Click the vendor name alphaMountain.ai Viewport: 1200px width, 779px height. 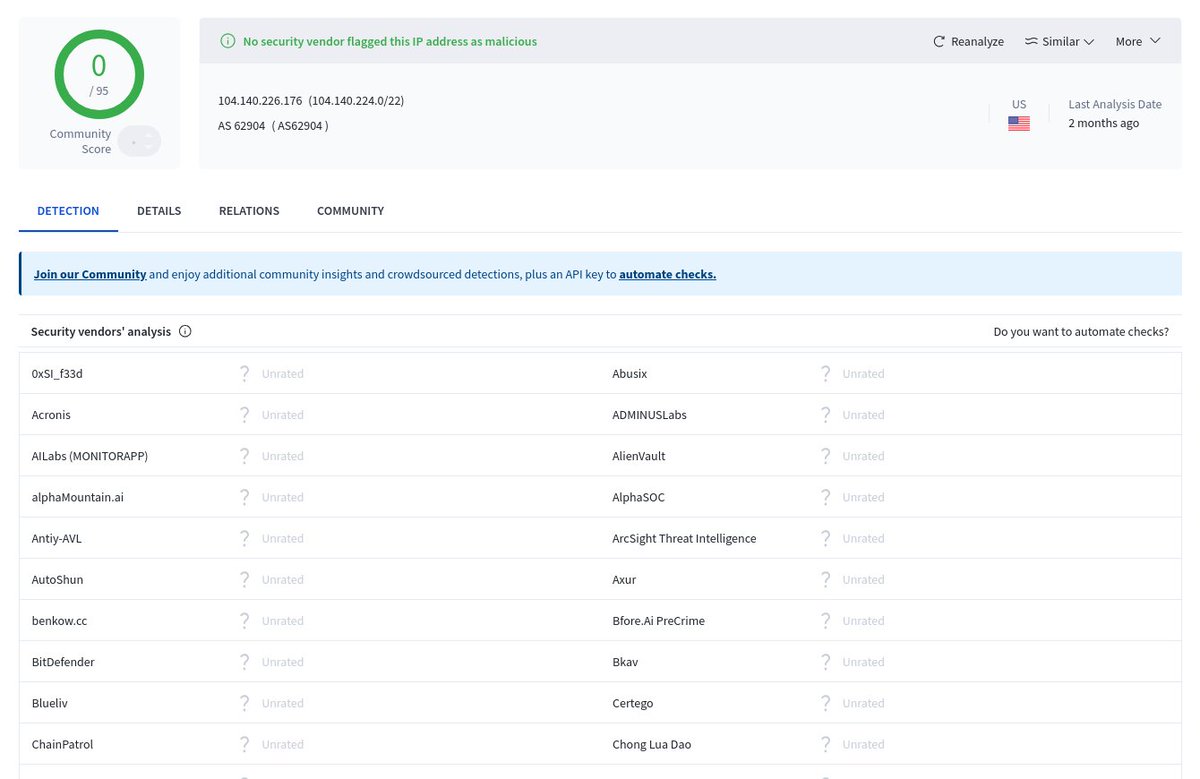(x=78, y=497)
